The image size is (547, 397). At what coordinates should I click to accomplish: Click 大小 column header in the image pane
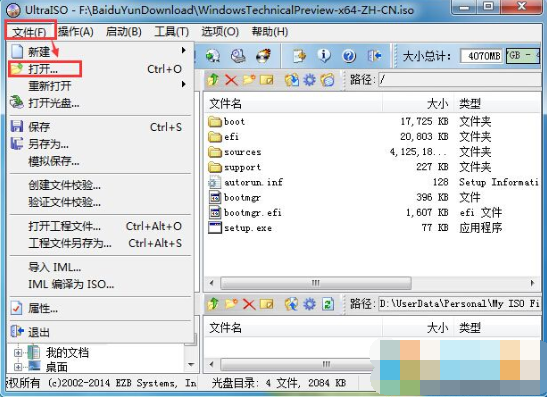pos(418,103)
